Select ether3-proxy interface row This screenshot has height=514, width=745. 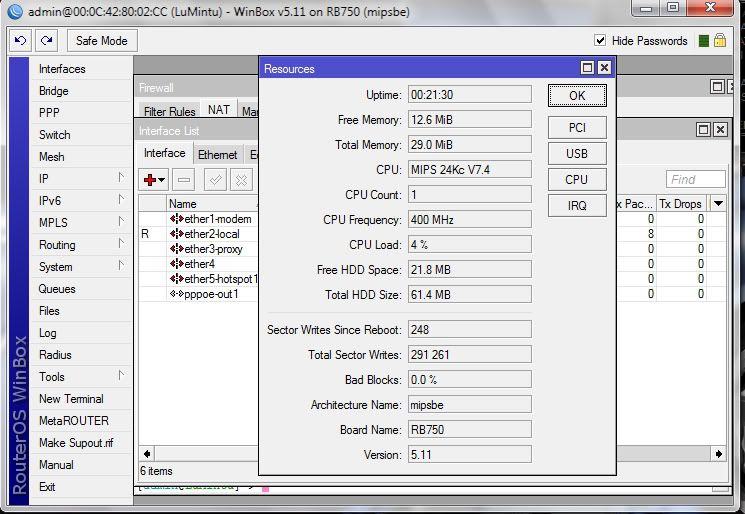coord(199,249)
